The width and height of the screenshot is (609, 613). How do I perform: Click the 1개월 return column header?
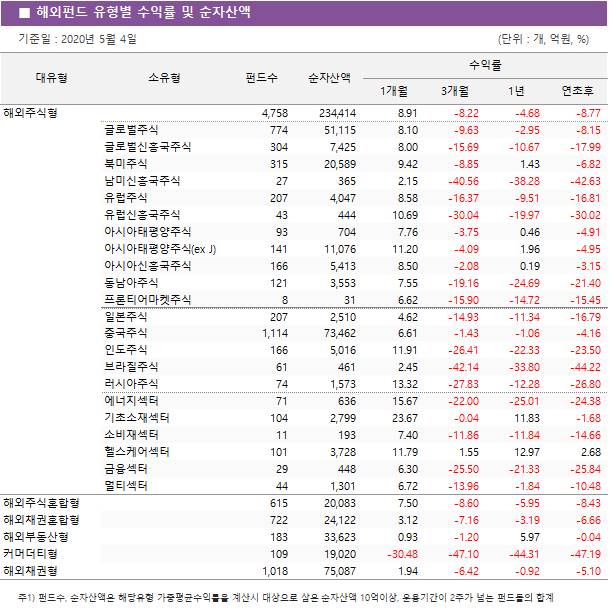pos(395,92)
